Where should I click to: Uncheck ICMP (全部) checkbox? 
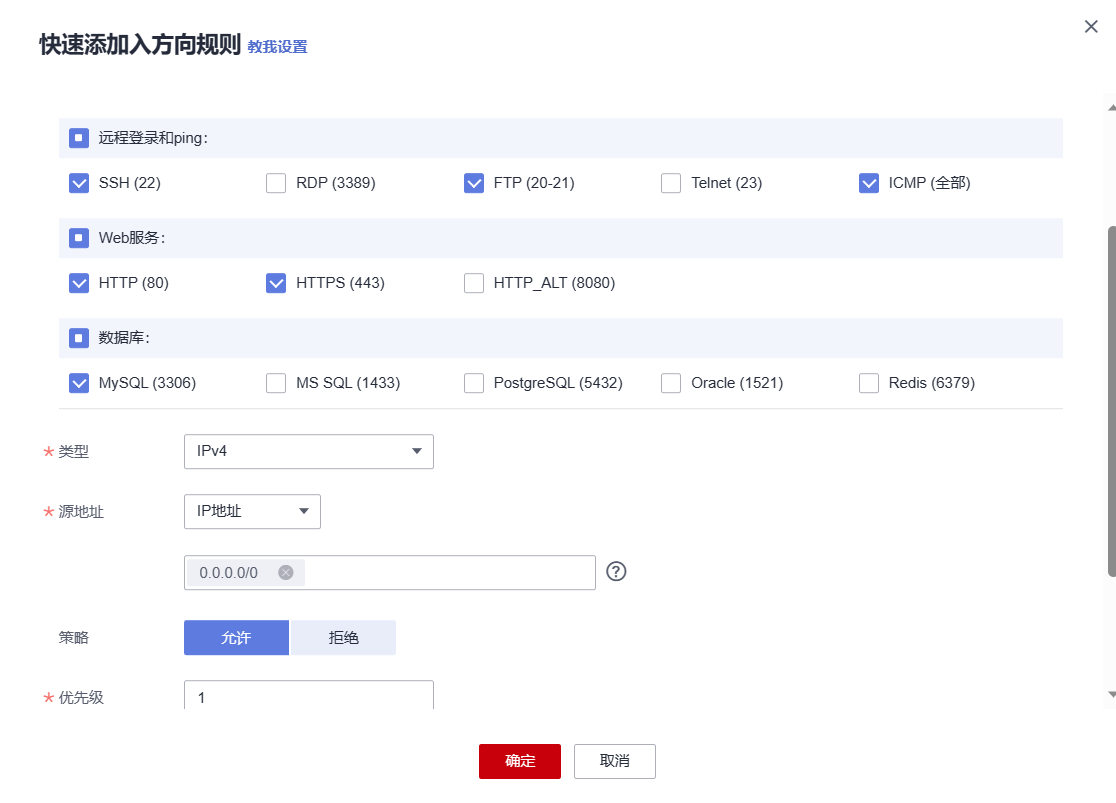click(869, 183)
